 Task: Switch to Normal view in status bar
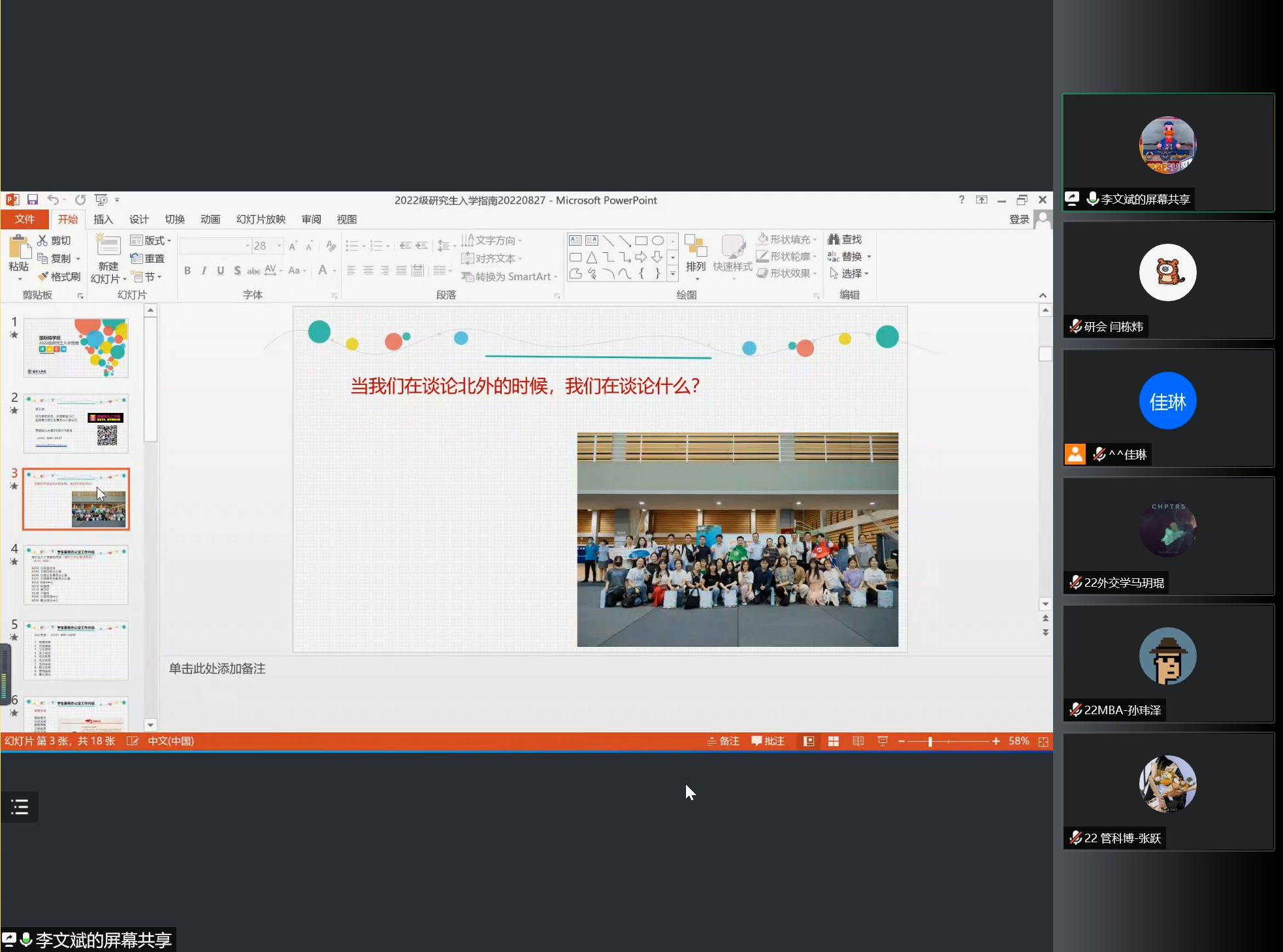tap(809, 741)
